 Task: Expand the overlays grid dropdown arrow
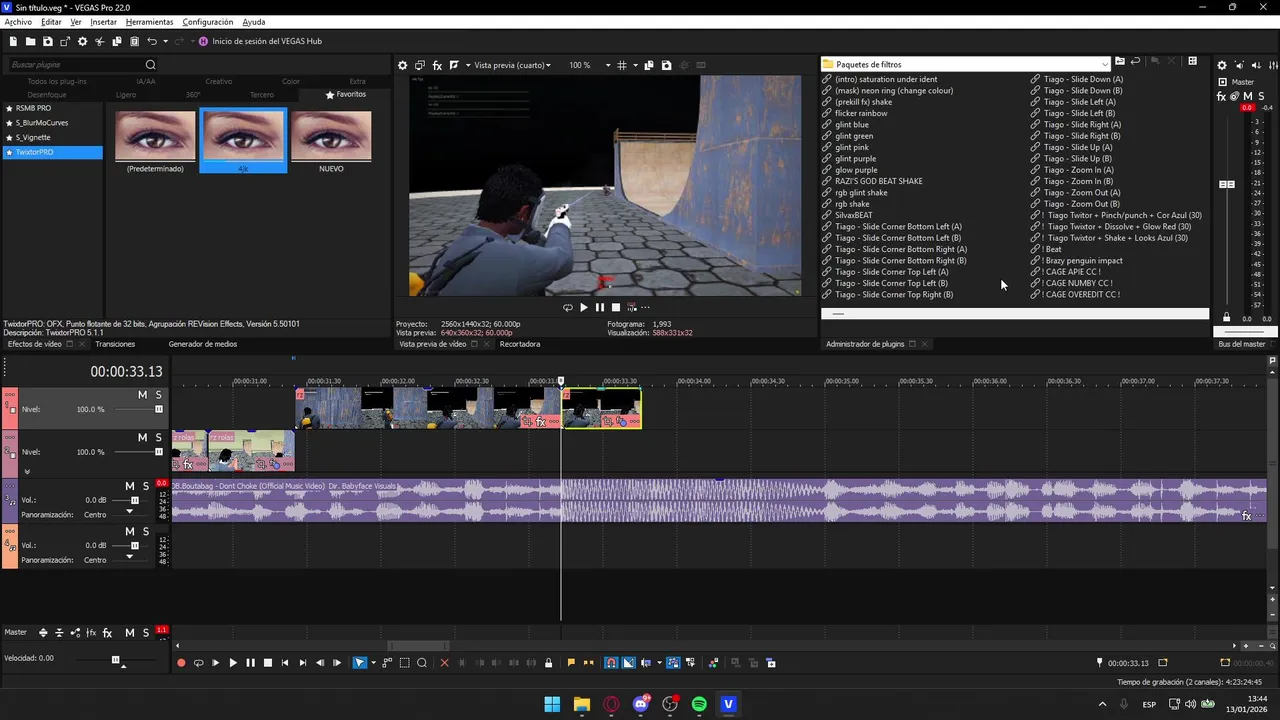tap(635, 65)
